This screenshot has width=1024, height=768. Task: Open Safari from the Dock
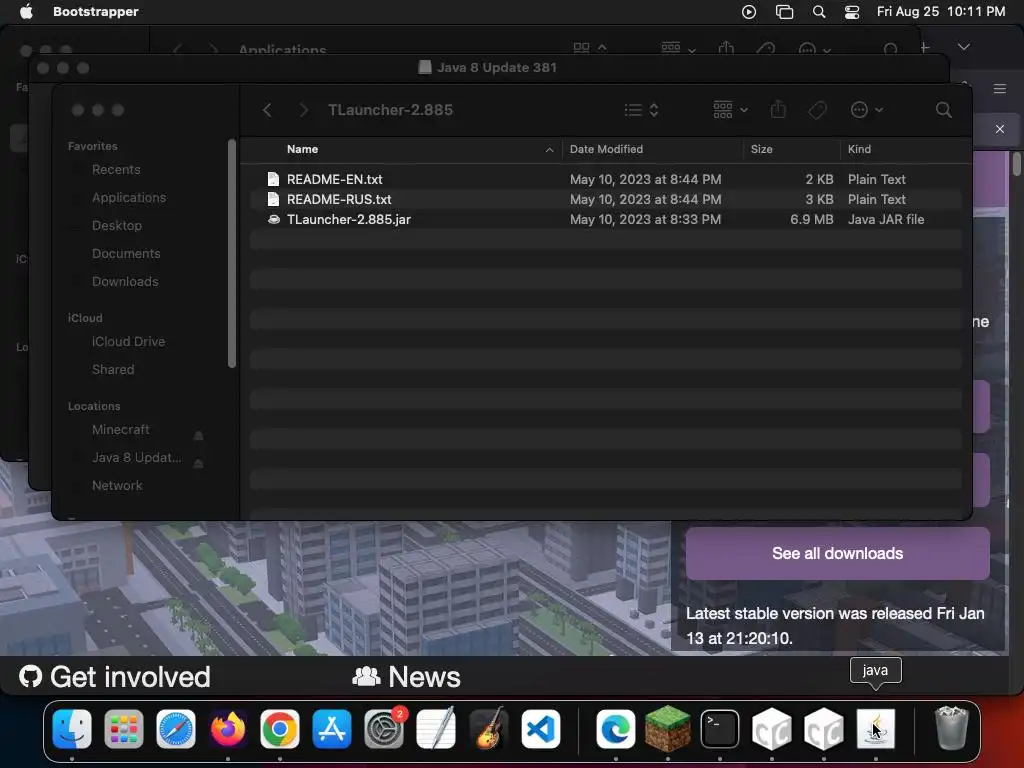point(176,729)
